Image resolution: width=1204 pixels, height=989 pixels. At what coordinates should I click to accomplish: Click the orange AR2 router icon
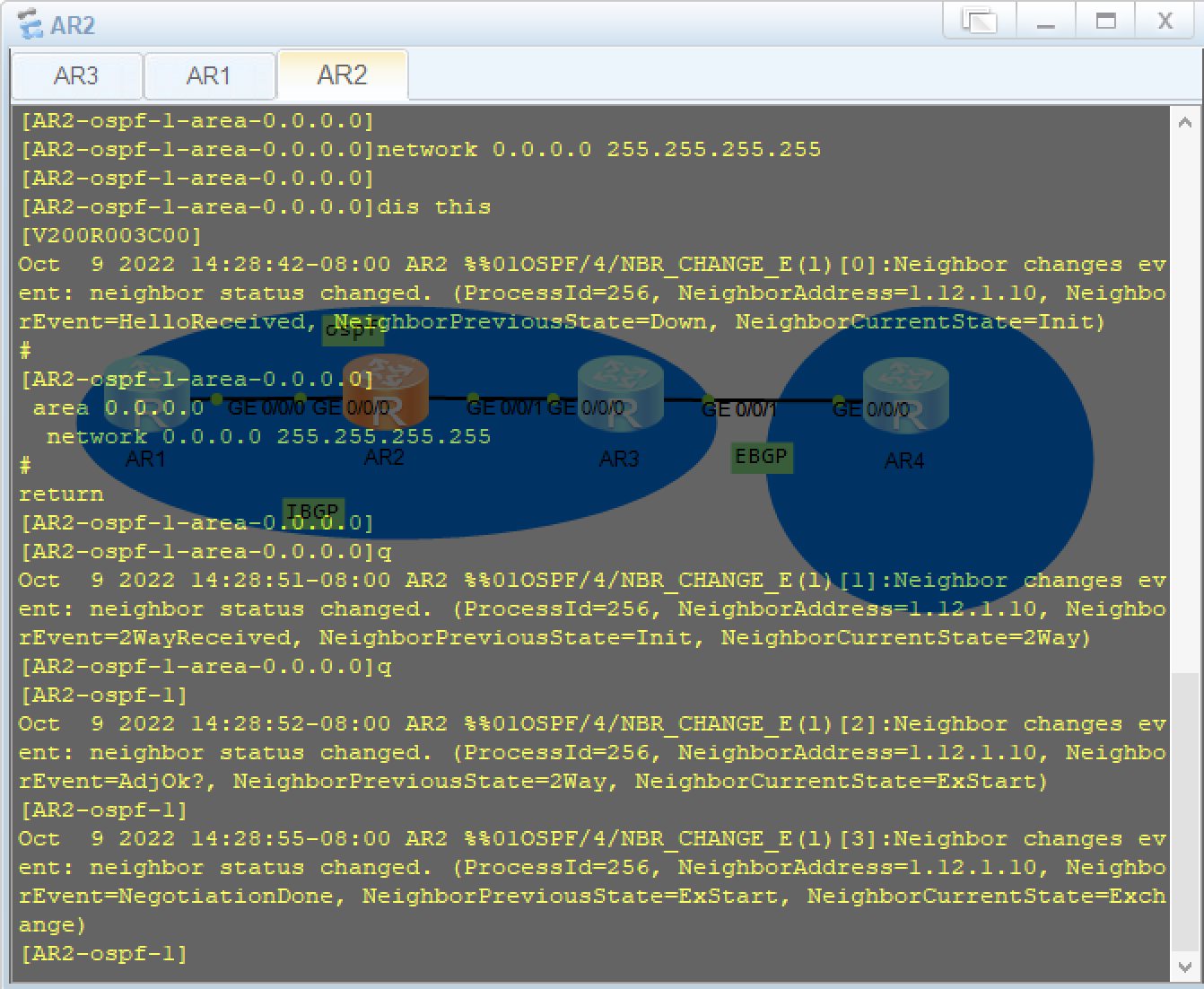[x=386, y=391]
